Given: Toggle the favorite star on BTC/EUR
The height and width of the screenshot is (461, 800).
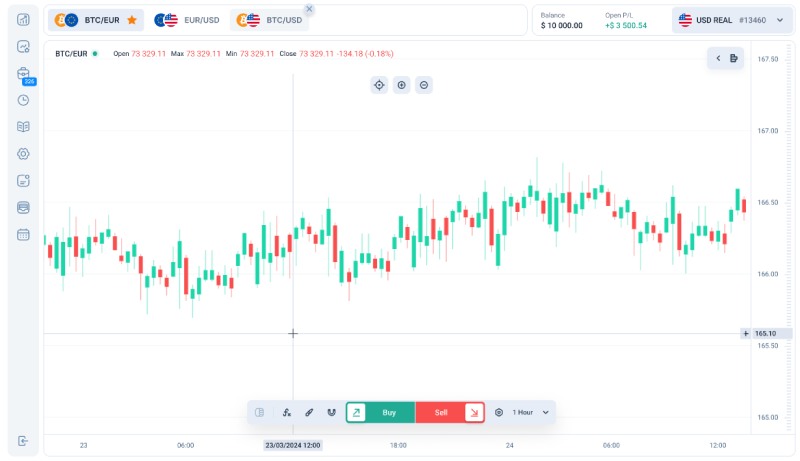Looking at the screenshot, I should coord(132,20).
